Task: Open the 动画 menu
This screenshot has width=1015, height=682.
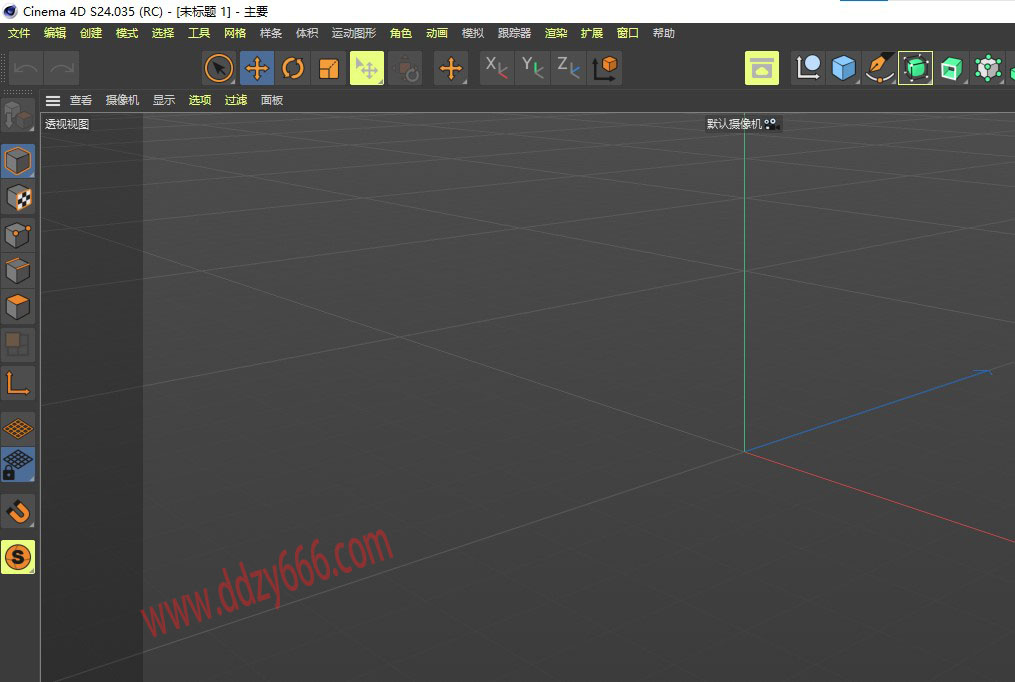Action: 437,33
